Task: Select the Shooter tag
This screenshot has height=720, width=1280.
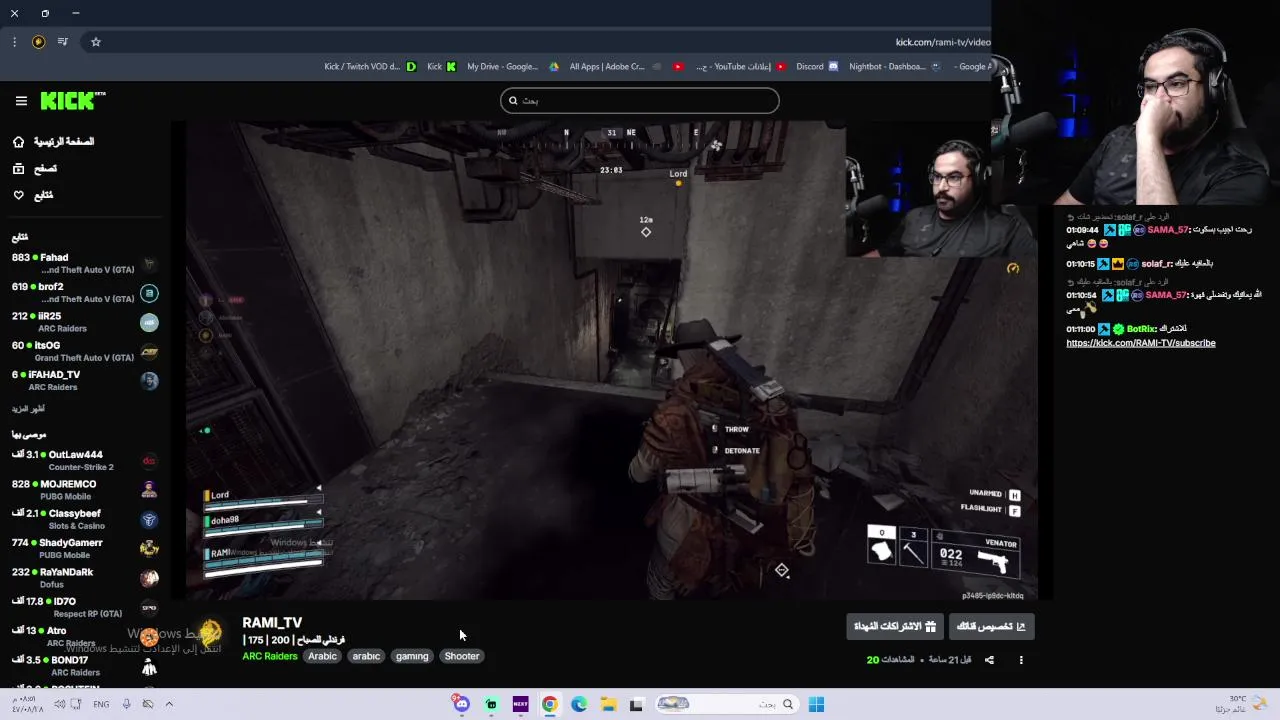Action: [x=462, y=656]
